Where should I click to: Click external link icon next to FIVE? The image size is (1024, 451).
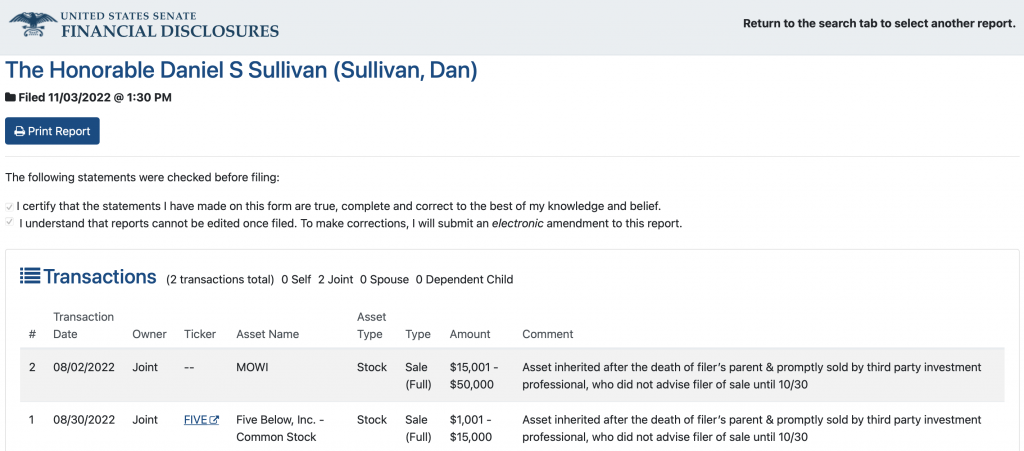(214, 420)
